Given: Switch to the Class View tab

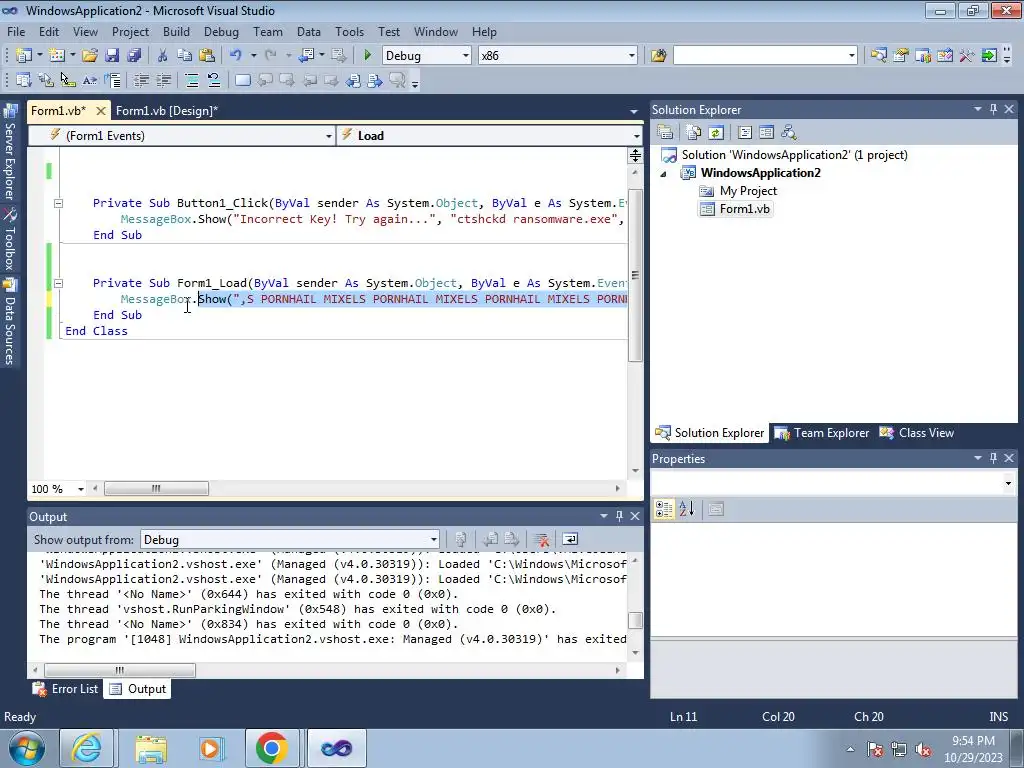Looking at the screenshot, I should click(x=916, y=433).
